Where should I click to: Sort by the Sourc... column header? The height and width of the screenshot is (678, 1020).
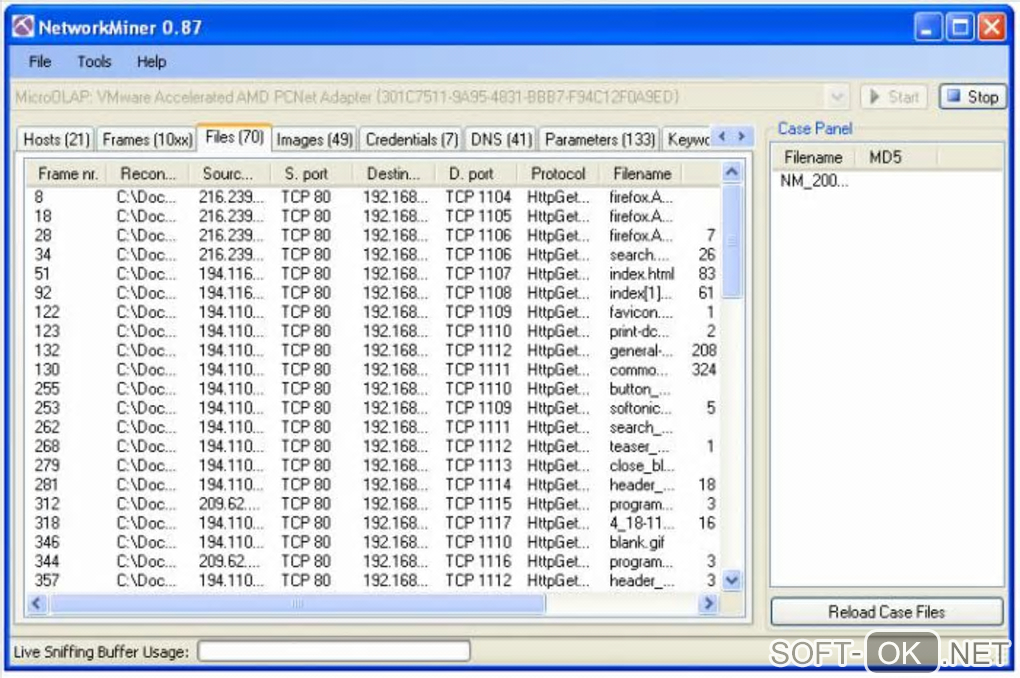230,174
